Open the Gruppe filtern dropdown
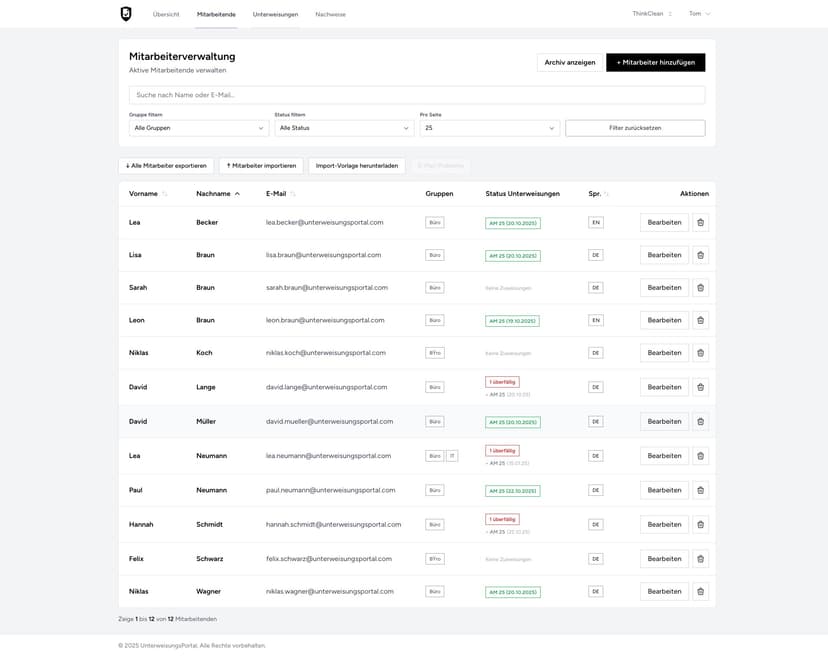 [198, 128]
